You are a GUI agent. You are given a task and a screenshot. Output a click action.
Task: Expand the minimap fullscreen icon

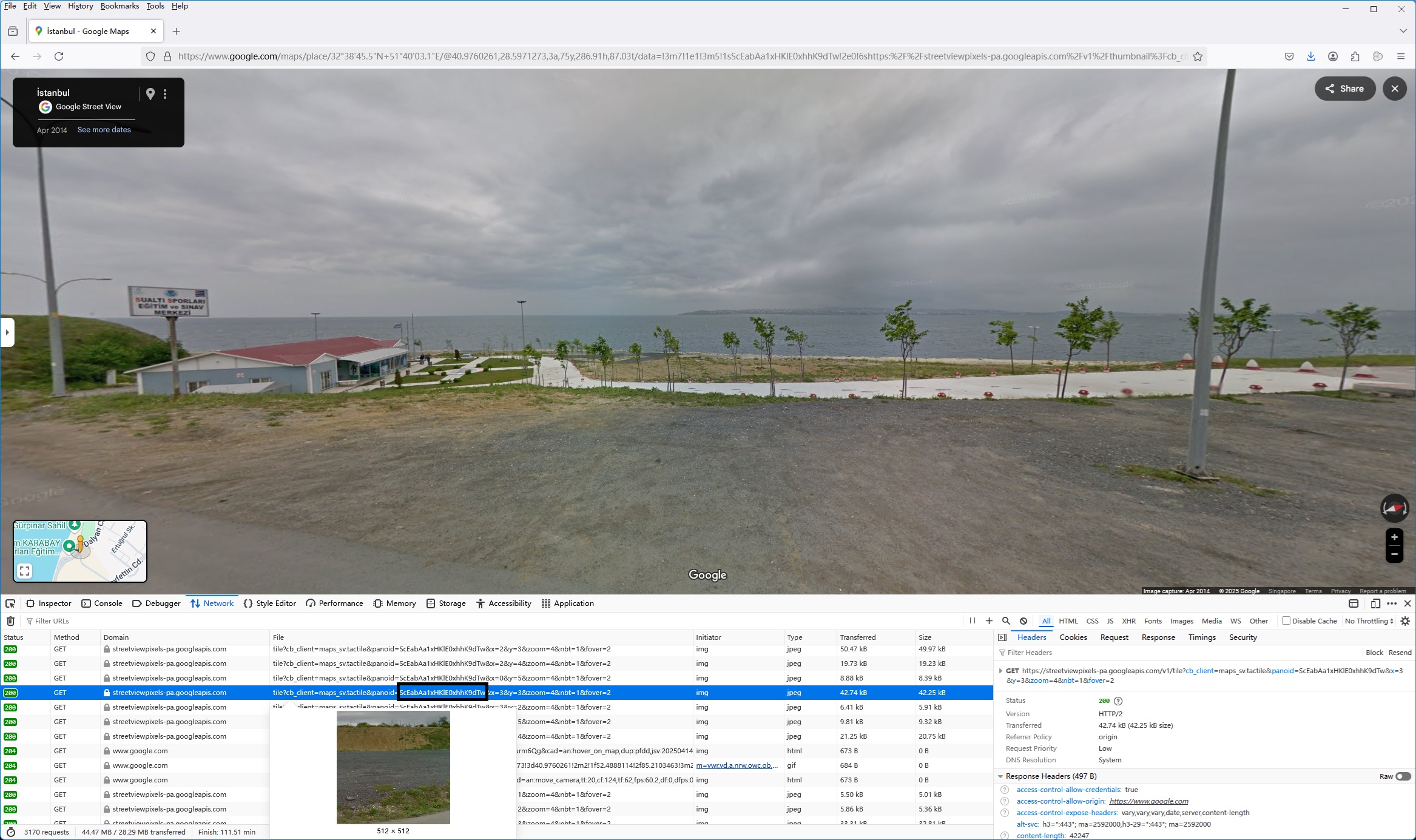tap(24, 571)
